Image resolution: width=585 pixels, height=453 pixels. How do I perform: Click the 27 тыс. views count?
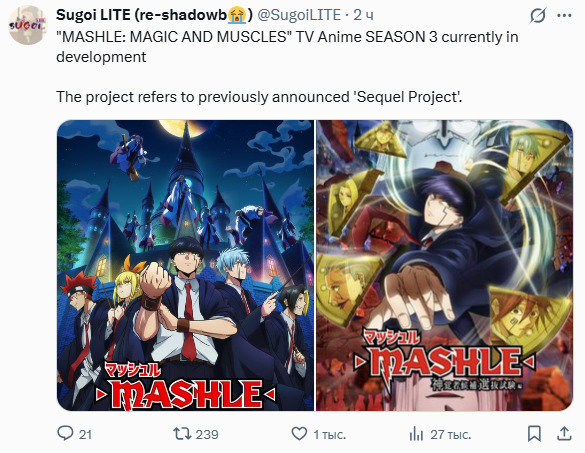coord(451,434)
